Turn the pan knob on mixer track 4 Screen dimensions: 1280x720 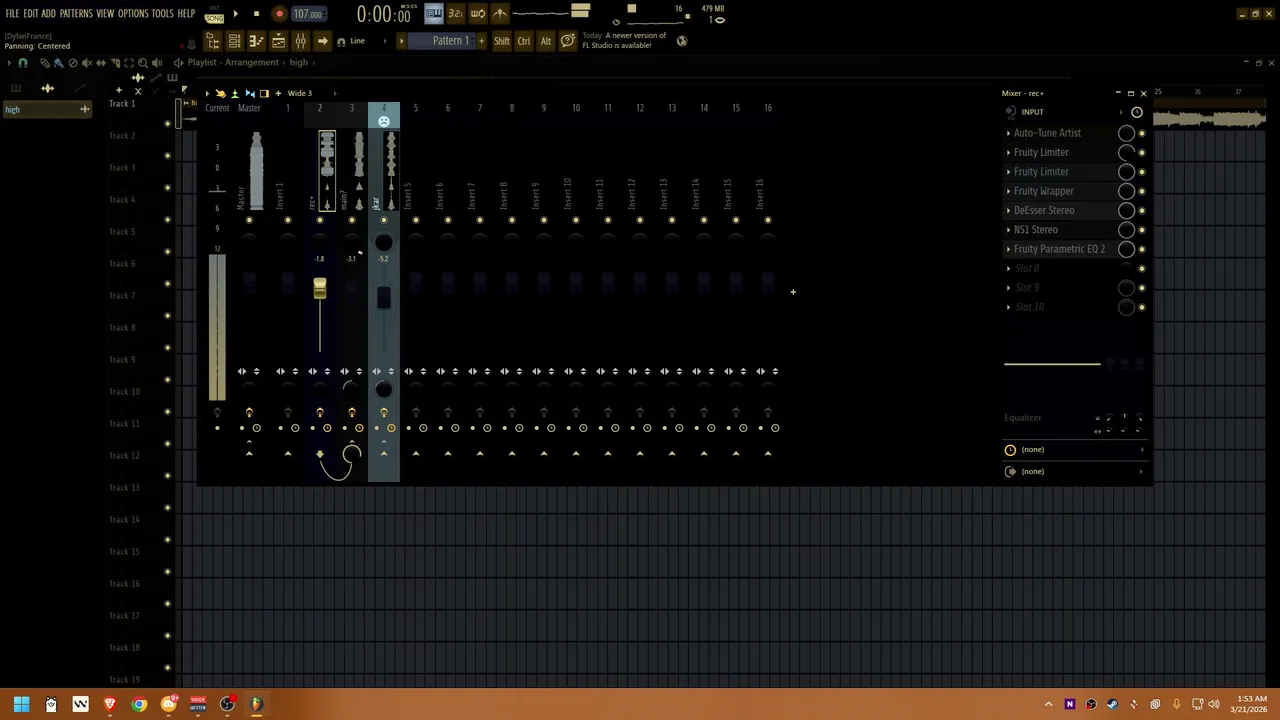[383, 243]
